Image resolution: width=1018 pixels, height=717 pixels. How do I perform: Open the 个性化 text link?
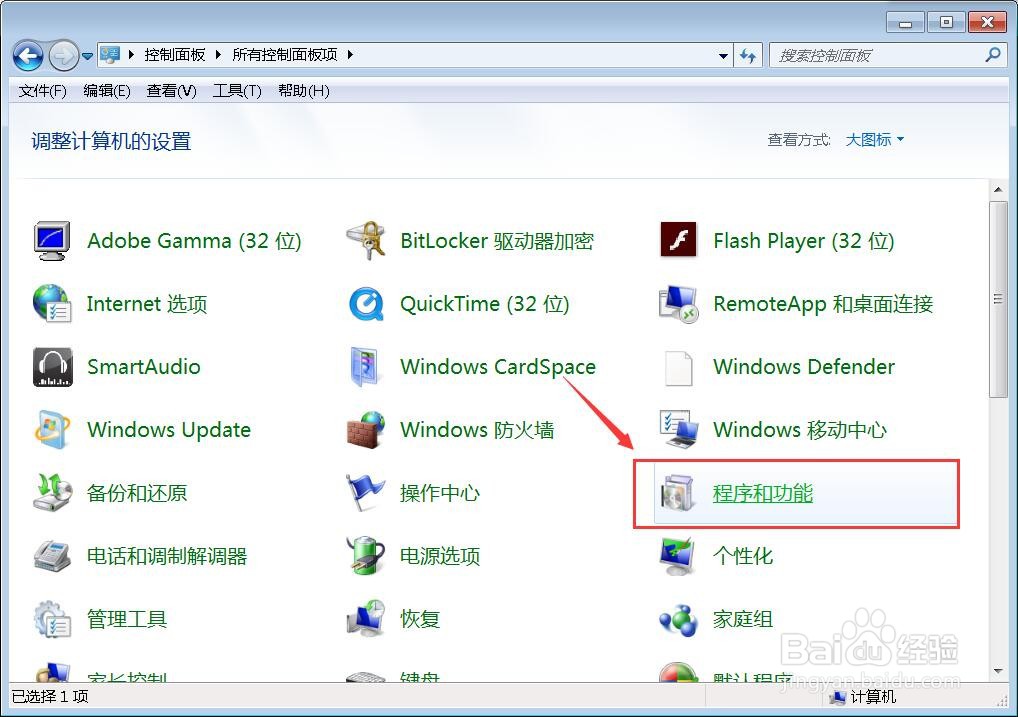point(743,556)
